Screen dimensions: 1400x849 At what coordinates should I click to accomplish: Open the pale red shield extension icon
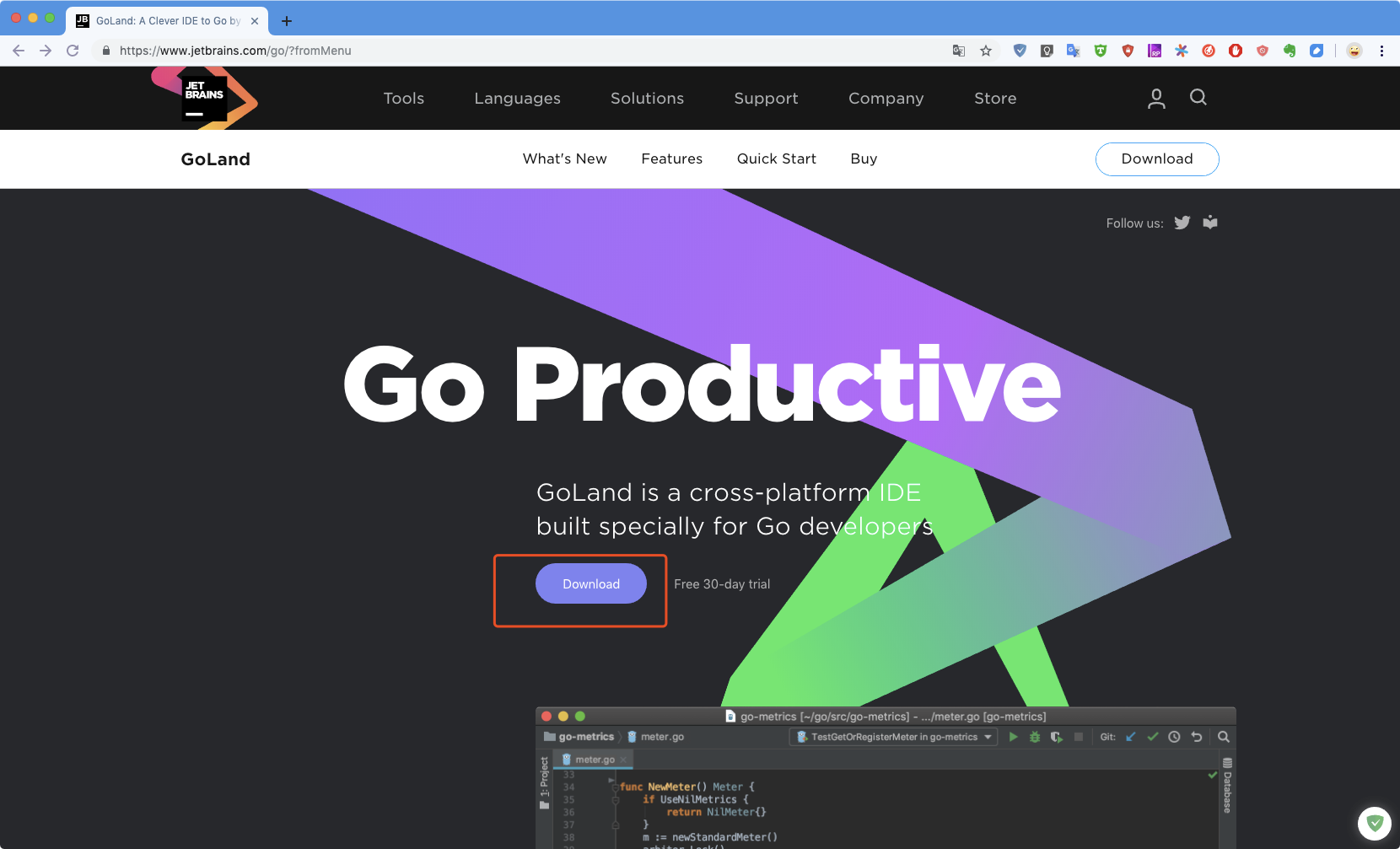(1263, 51)
